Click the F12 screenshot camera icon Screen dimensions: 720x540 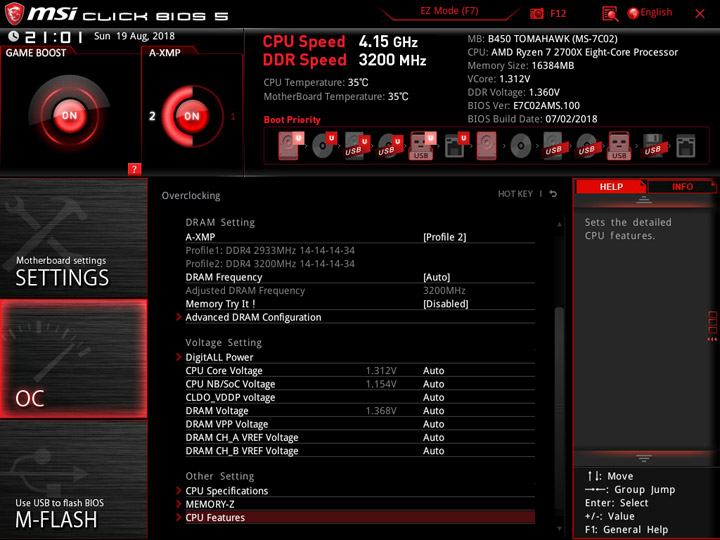coord(536,13)
